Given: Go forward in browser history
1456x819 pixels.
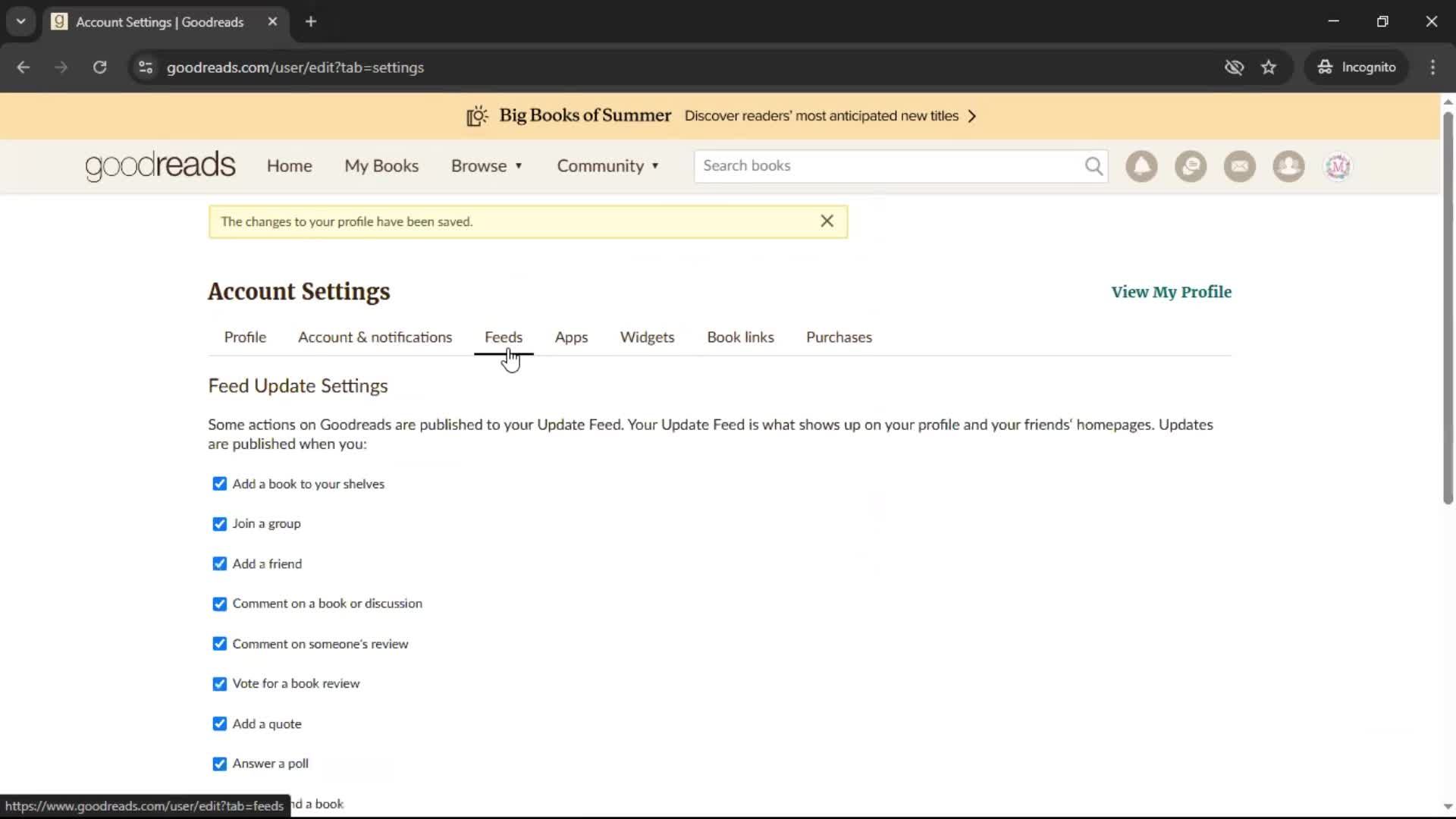Looking at the screenshot, I should pyautogui.click(x=61, y=67).
